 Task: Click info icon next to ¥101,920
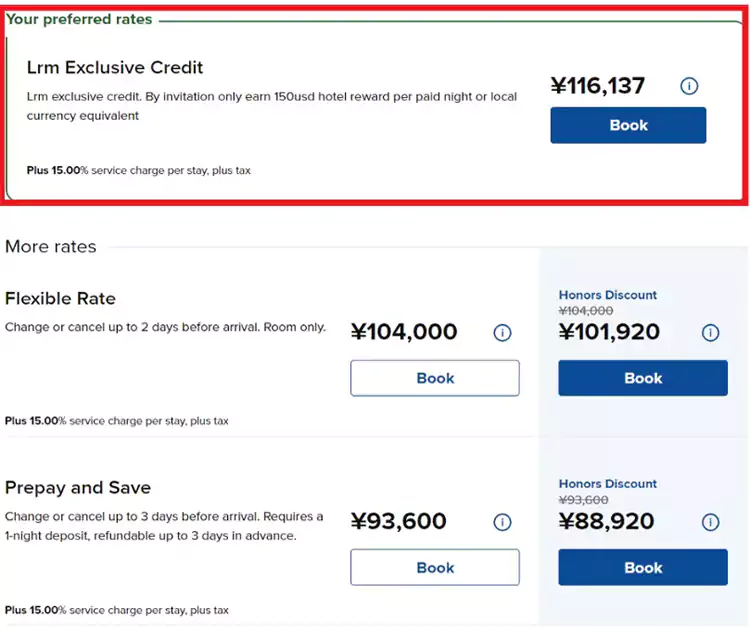pyautogui.click(x=711, y=333)
